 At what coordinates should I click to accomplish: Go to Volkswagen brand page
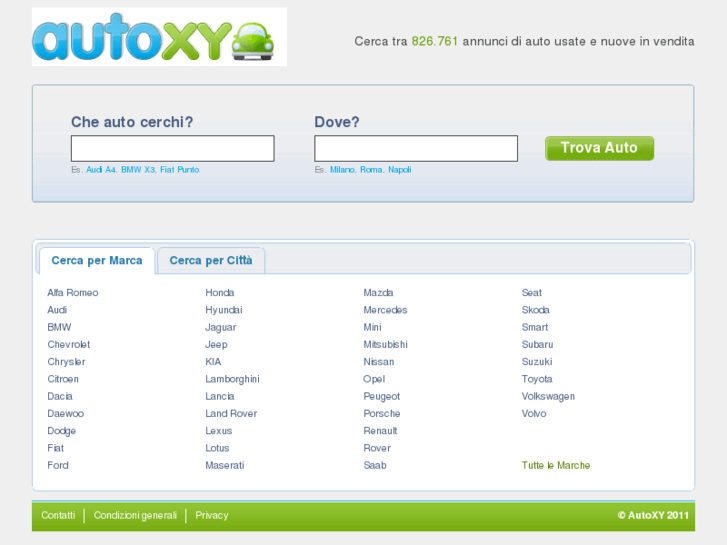click(548, 396)
